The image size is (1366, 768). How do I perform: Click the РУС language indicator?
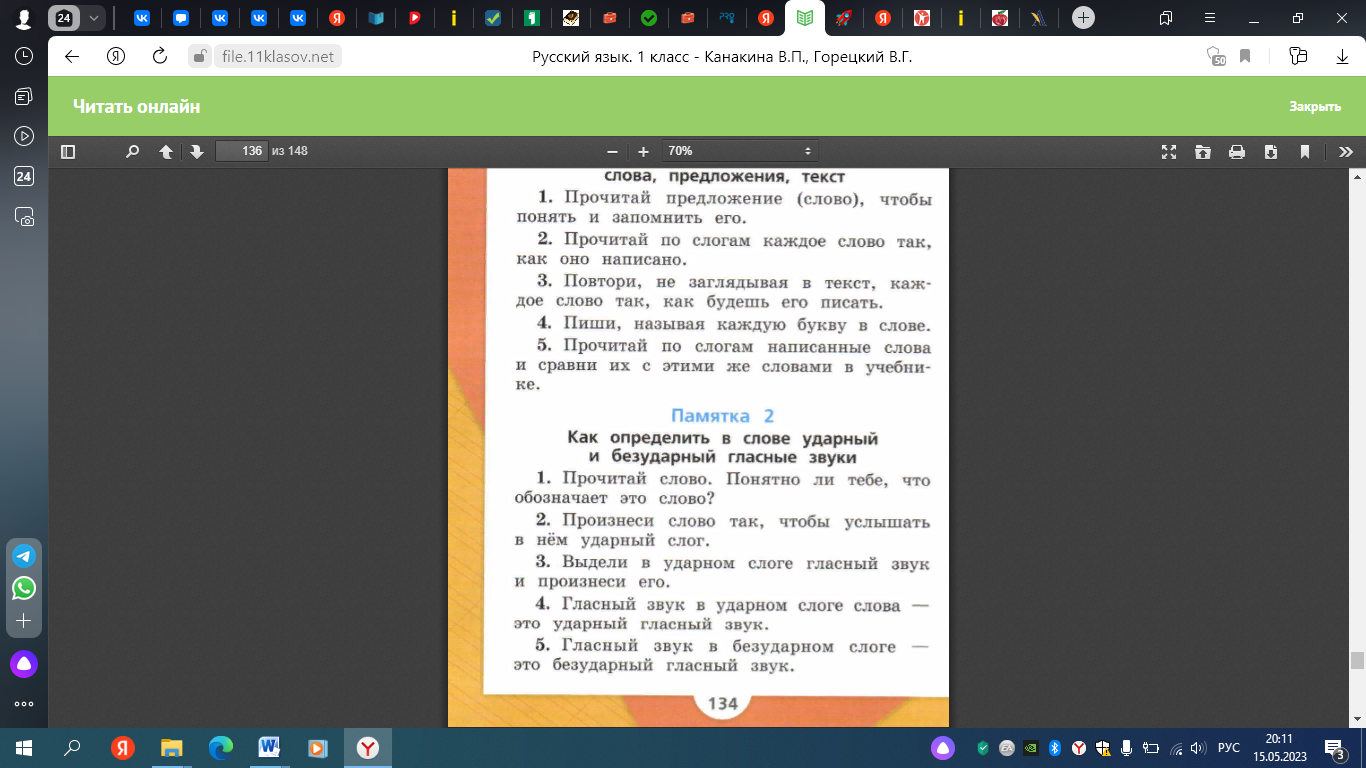coord(1229,748)
